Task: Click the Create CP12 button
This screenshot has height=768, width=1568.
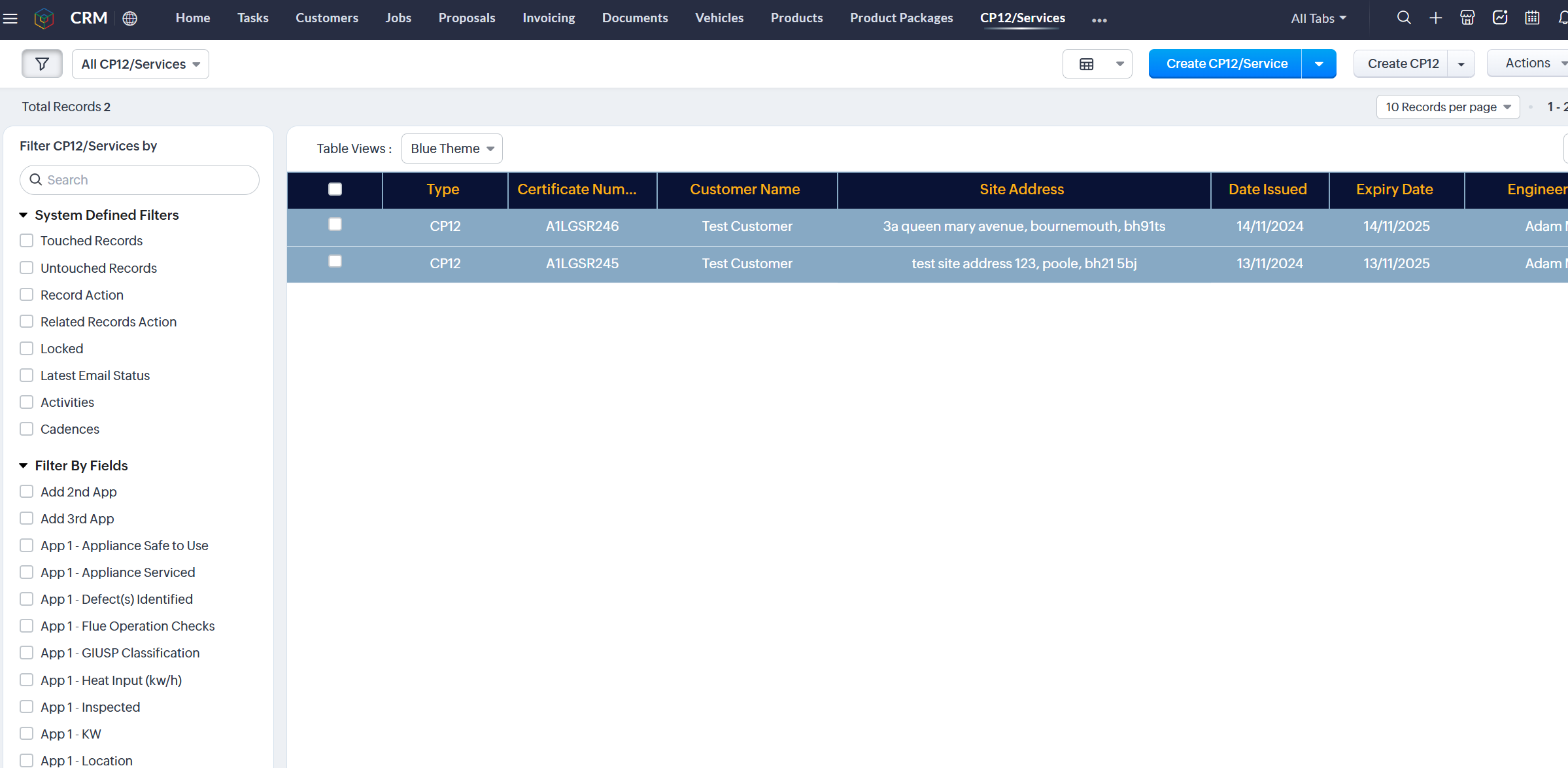Action: (1403, 64)
